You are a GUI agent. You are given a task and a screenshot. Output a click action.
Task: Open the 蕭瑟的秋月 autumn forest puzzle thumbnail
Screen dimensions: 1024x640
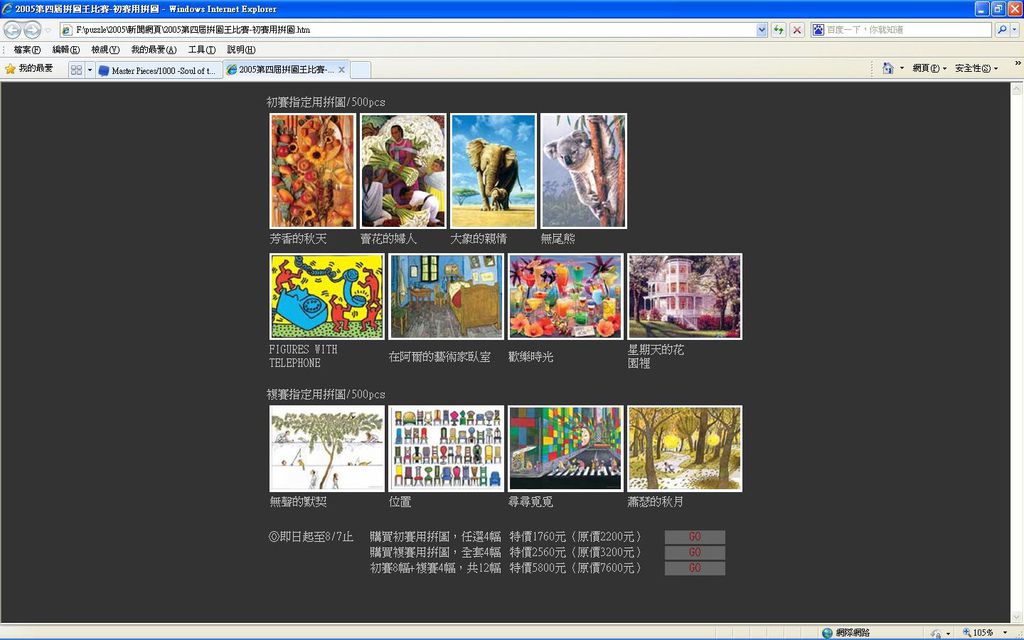[684, 449]
